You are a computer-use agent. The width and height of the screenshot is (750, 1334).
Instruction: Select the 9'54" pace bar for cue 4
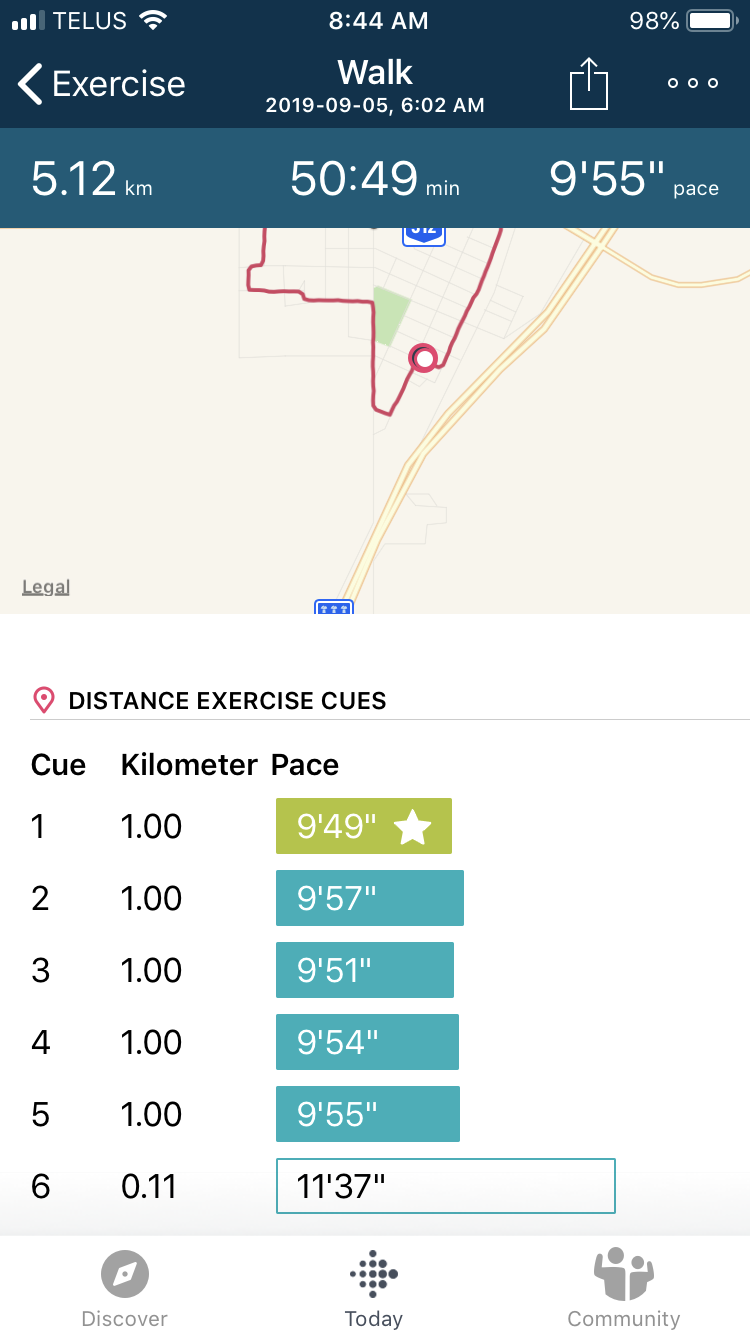tap(367, 1042)
